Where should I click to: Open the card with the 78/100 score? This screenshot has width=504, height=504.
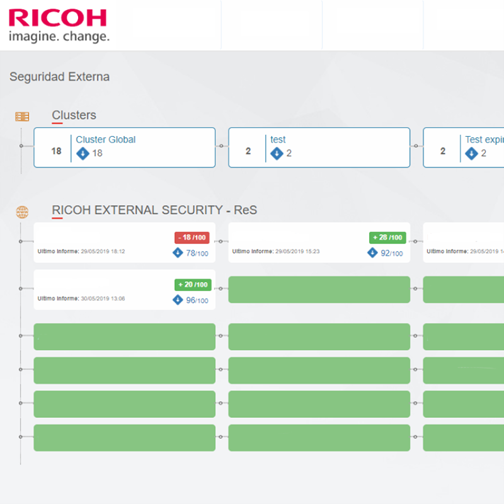[x=124, y=243]
